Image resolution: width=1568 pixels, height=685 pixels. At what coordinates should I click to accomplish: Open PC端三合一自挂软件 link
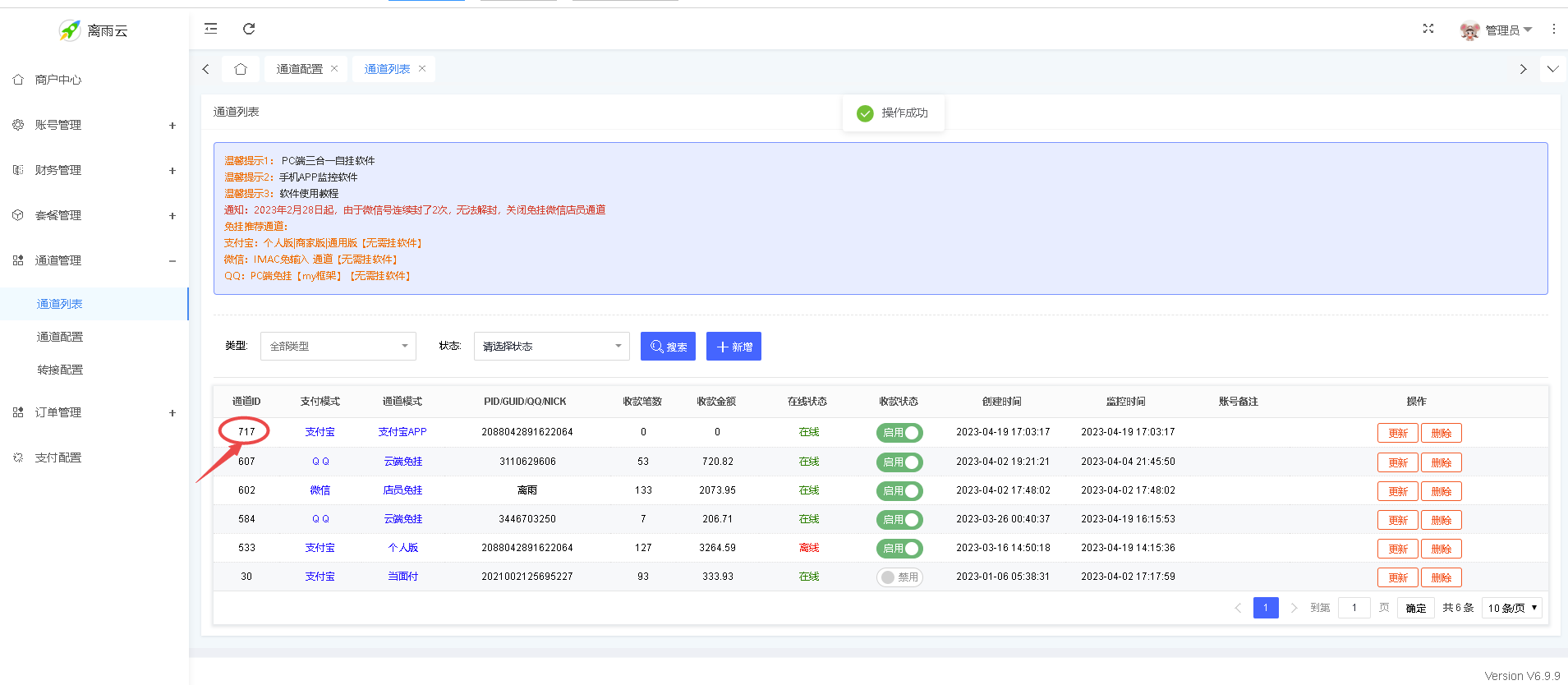pyautogui.click(x=328, y=161)
